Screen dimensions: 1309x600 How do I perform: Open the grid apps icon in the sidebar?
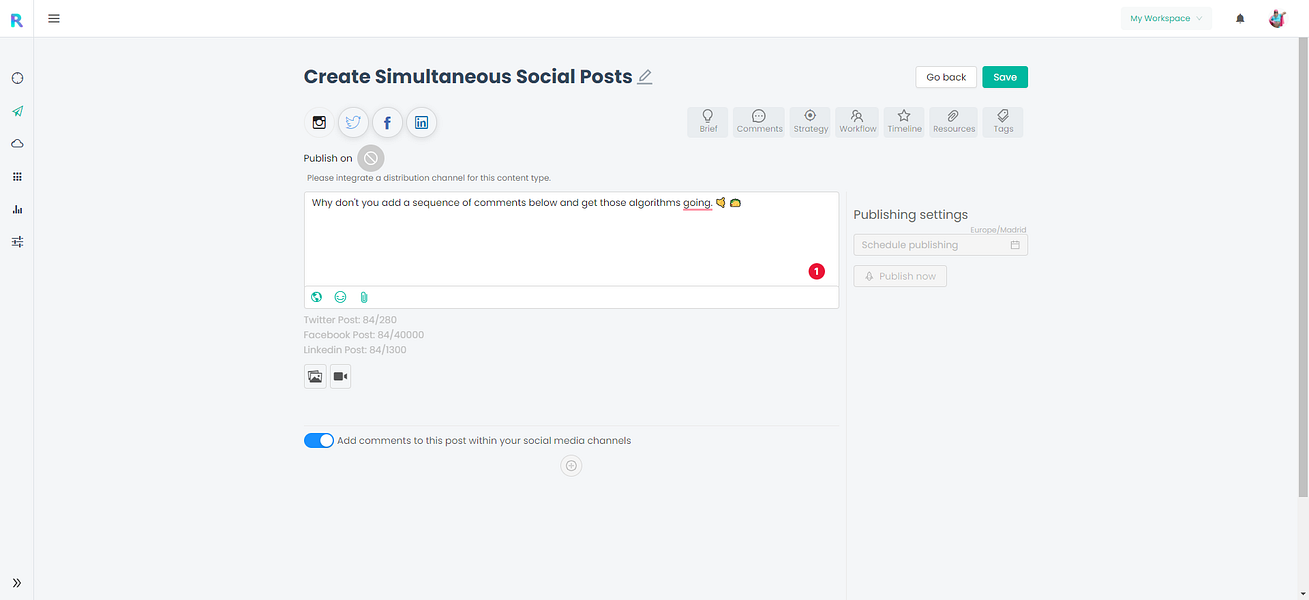point(17,177)
